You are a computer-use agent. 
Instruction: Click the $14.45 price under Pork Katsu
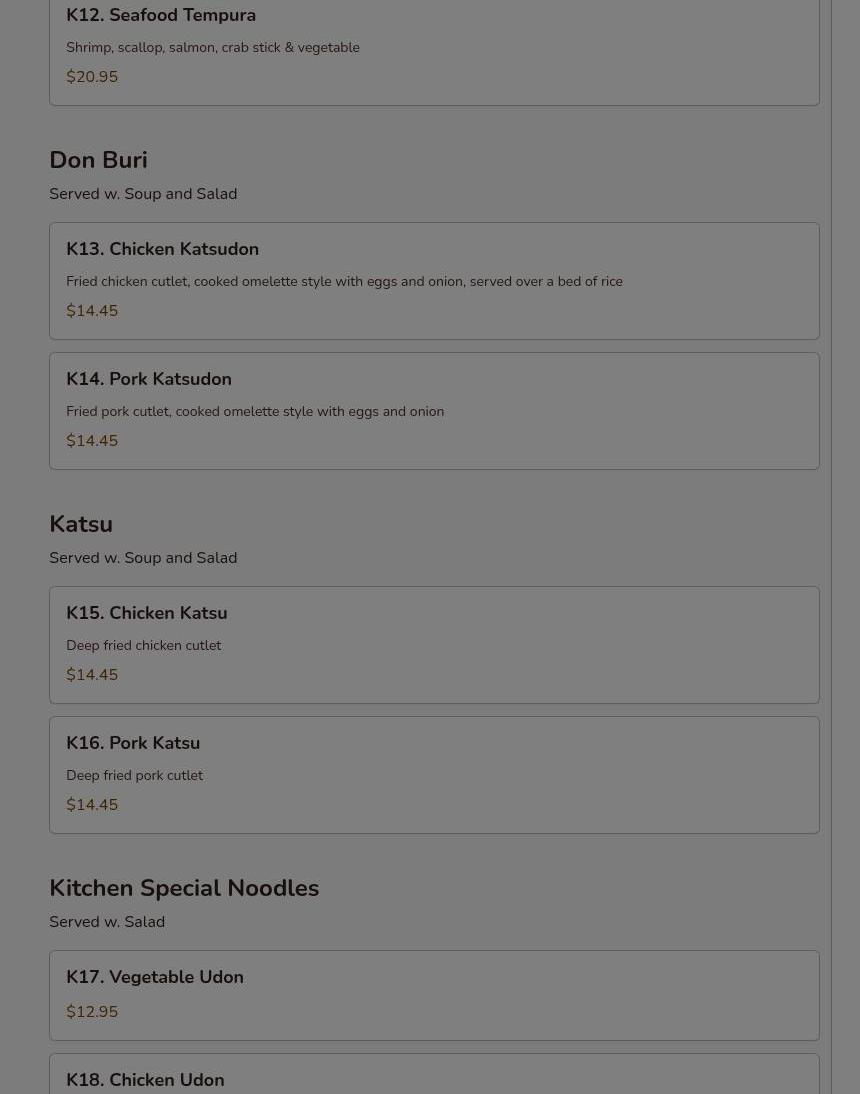pos(92,805)
